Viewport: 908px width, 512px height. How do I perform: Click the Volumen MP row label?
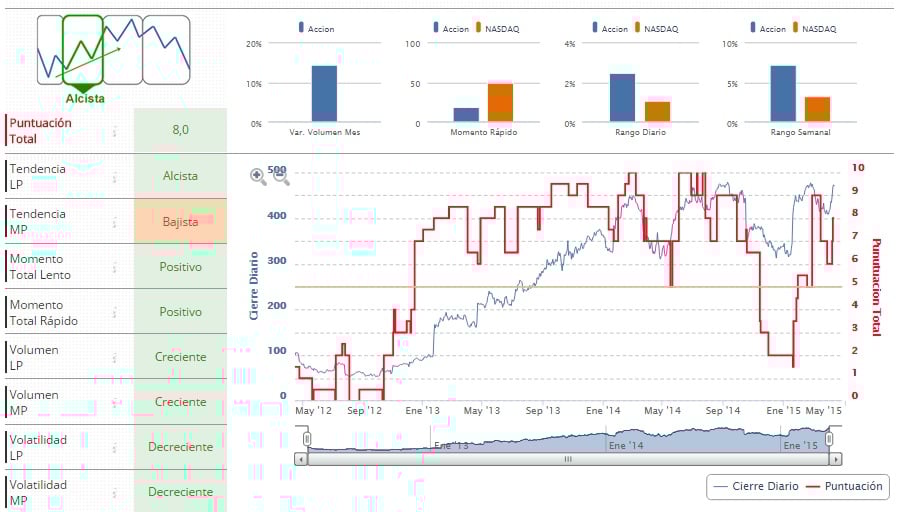click(34, 403)
